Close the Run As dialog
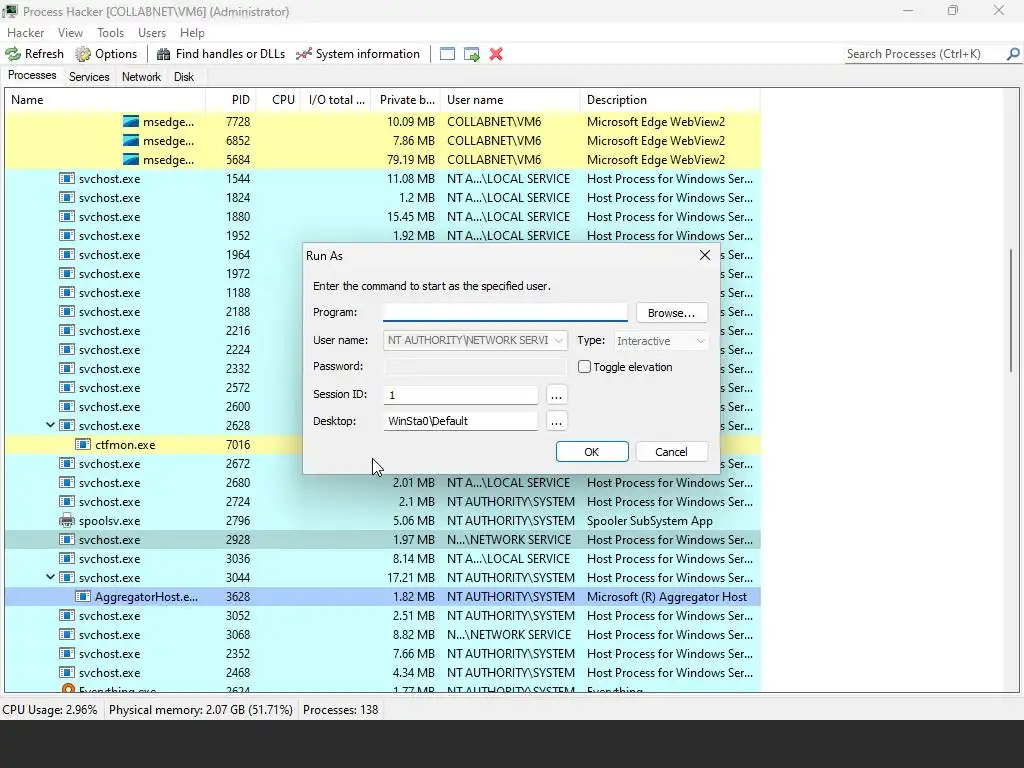The width and height of the screenshot is (1024, 768). [705, 255]
